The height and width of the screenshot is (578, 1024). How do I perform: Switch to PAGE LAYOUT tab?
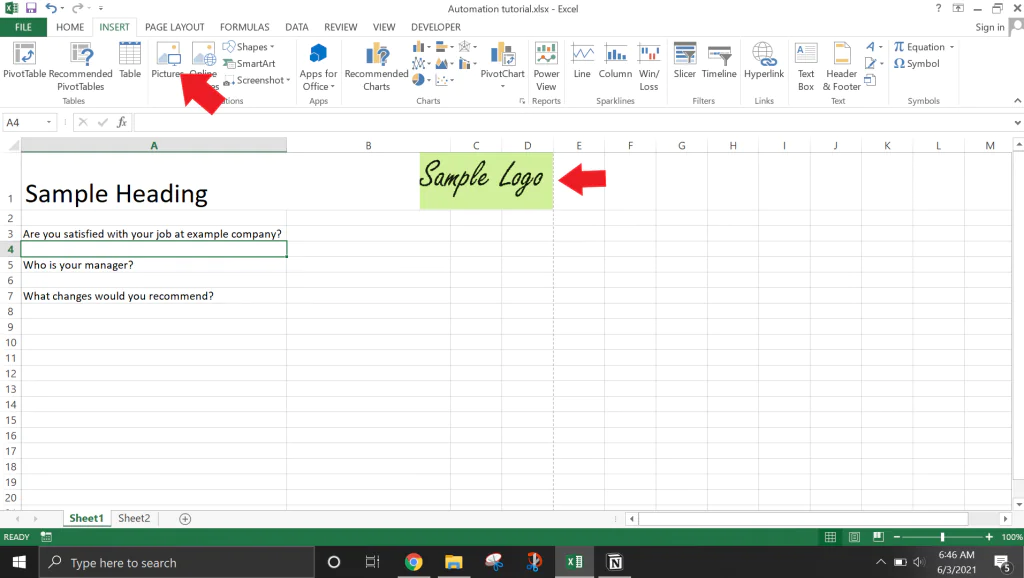[x=174, y=27]
